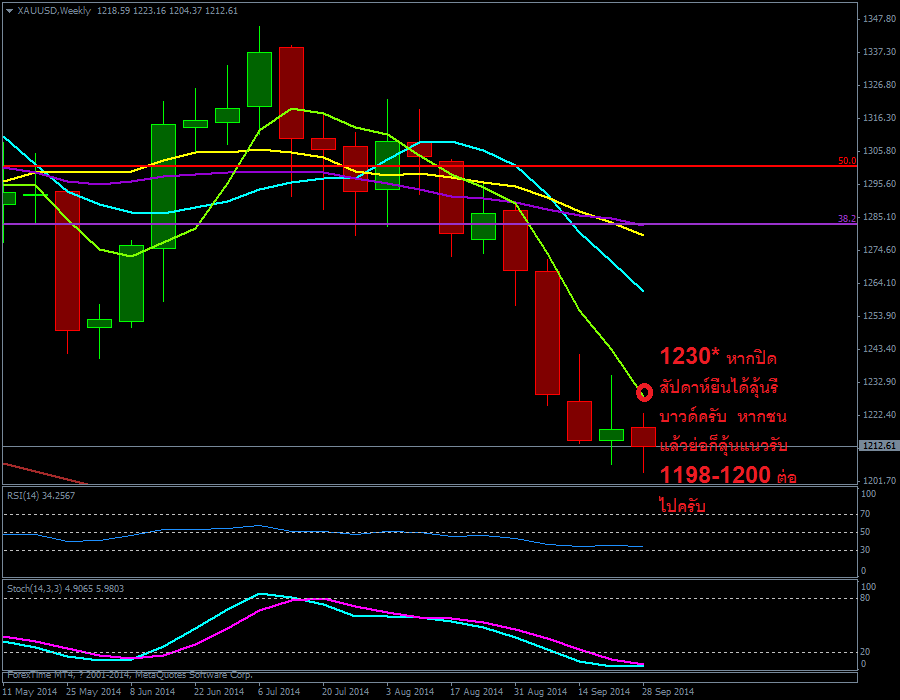Click the 38.2 Fibonacci level label

pos(846,219)
